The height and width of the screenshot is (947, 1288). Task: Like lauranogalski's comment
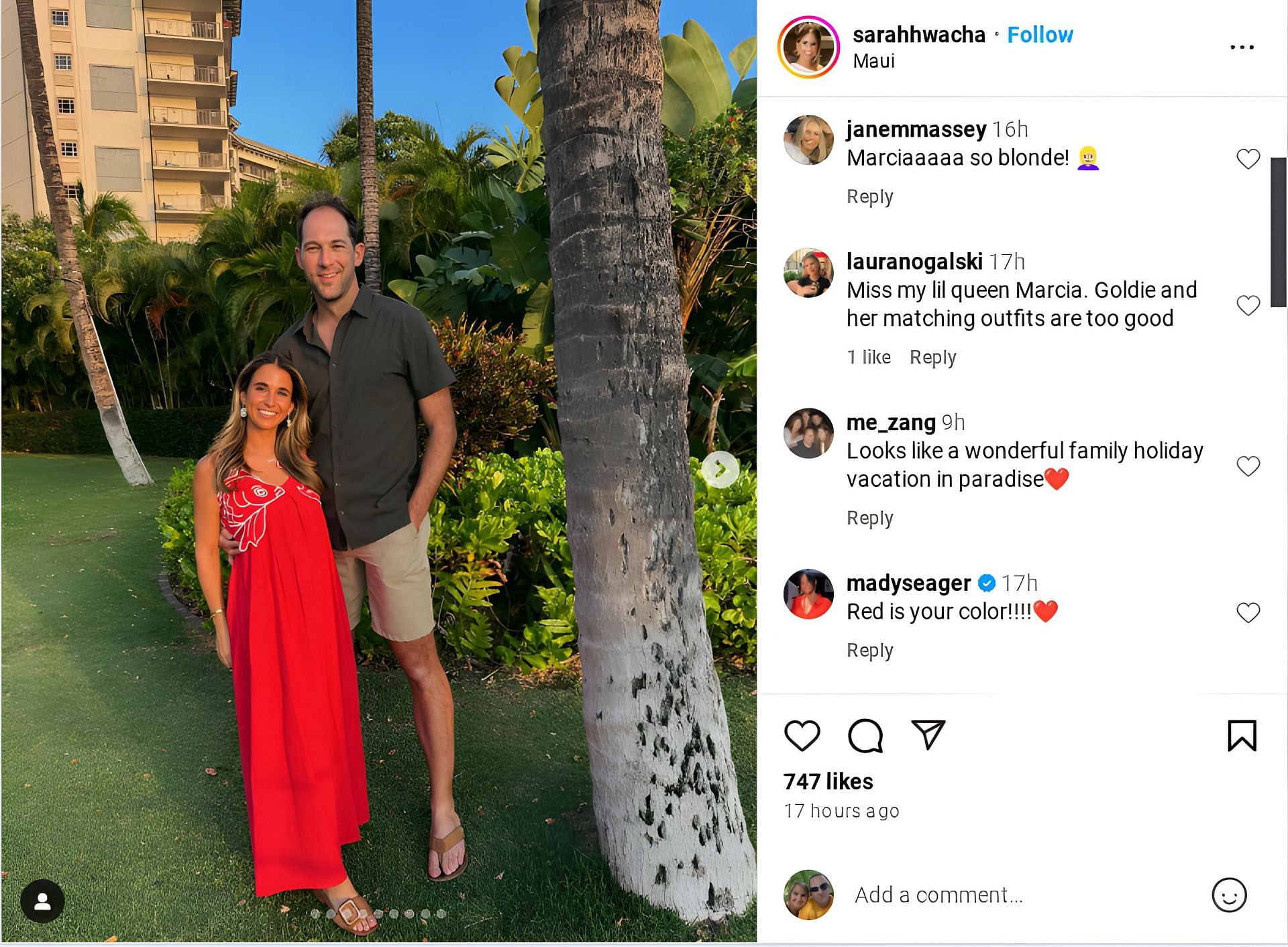point(1248,305)
